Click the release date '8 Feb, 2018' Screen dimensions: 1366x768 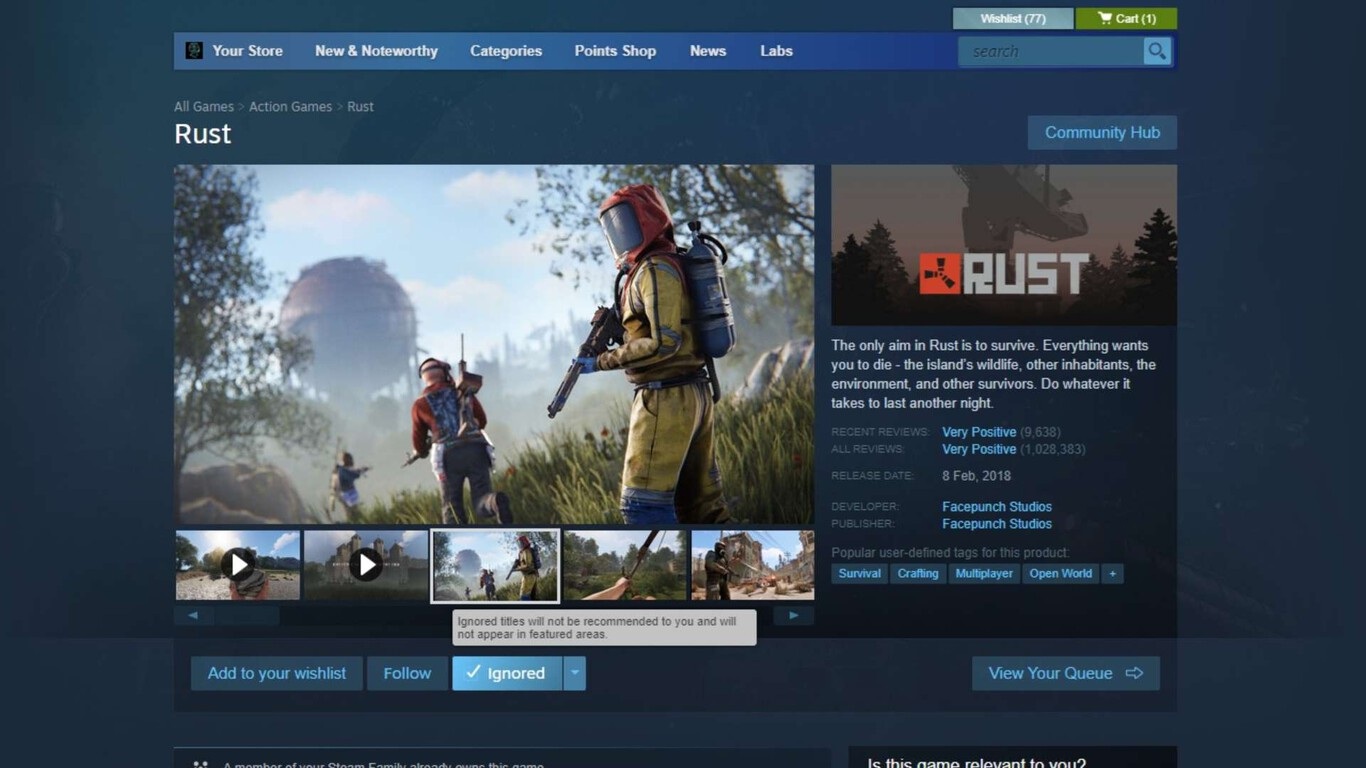[x=976, y=476]
